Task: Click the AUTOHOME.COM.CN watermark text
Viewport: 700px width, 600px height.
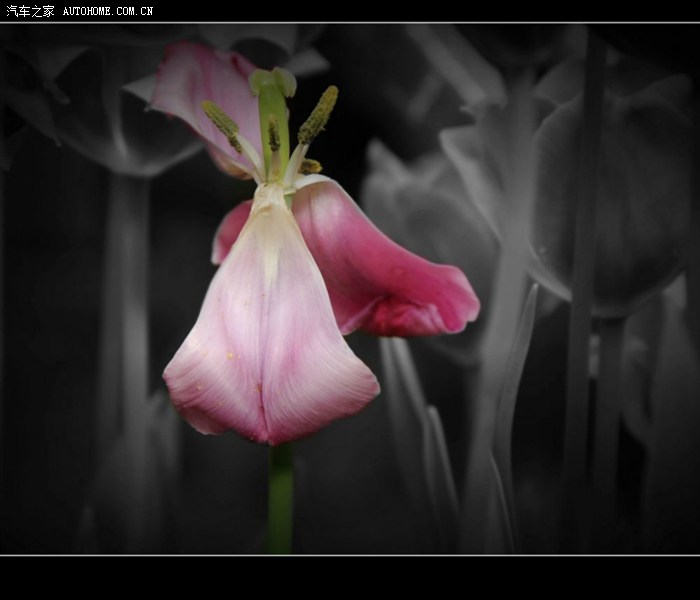Action: (x=108, y=11)
